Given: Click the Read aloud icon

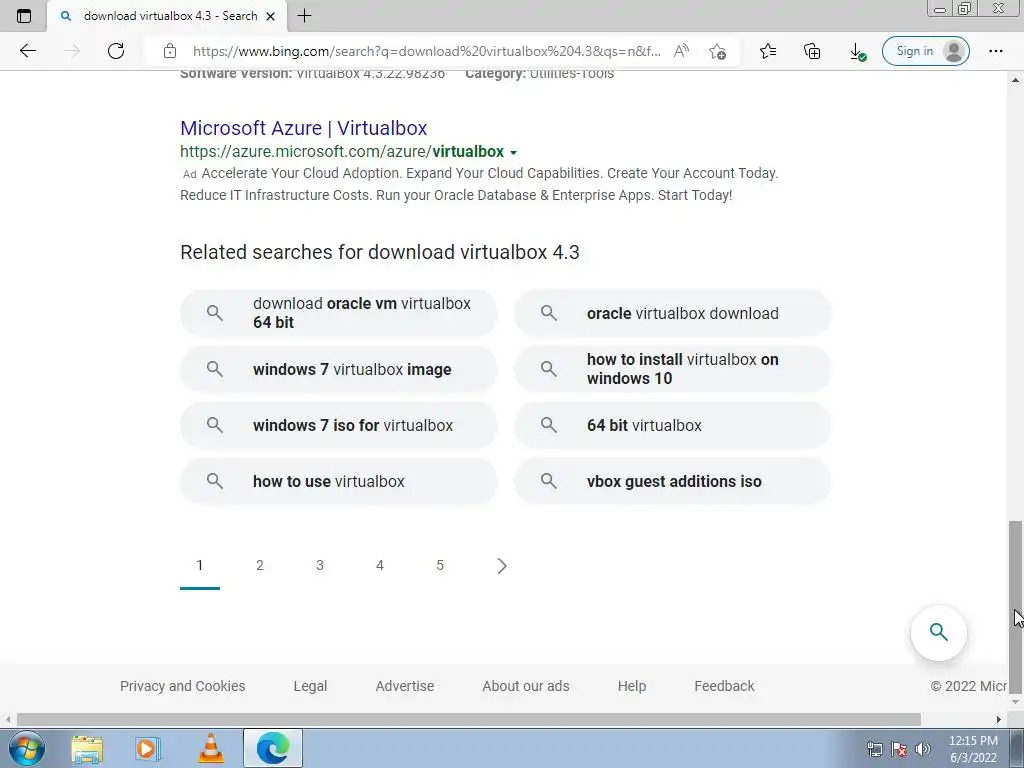Looking at the screenshot, I should tap(681, 51).
